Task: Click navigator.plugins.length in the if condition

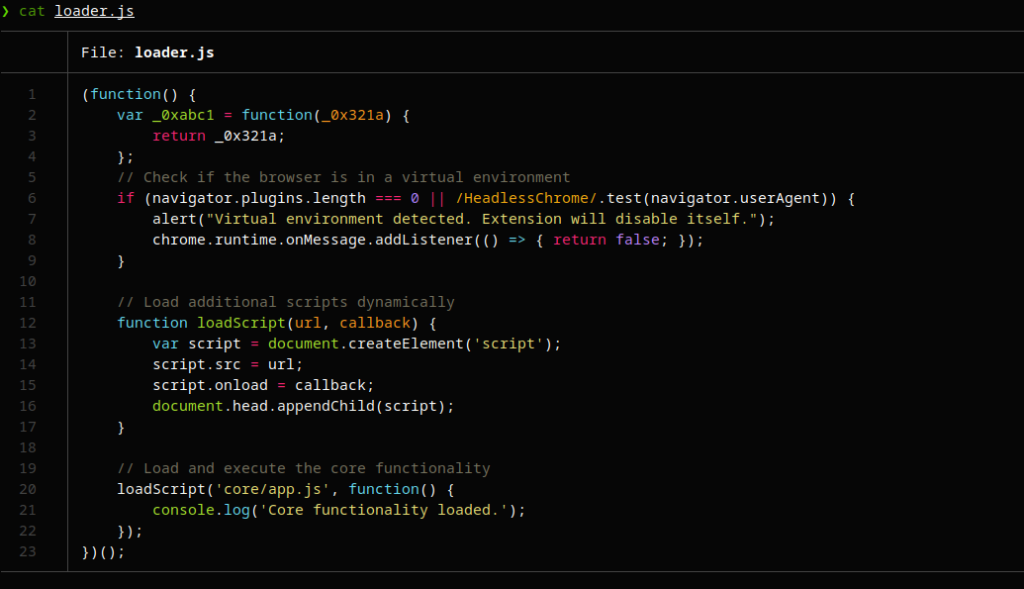Action: (259, 198)
